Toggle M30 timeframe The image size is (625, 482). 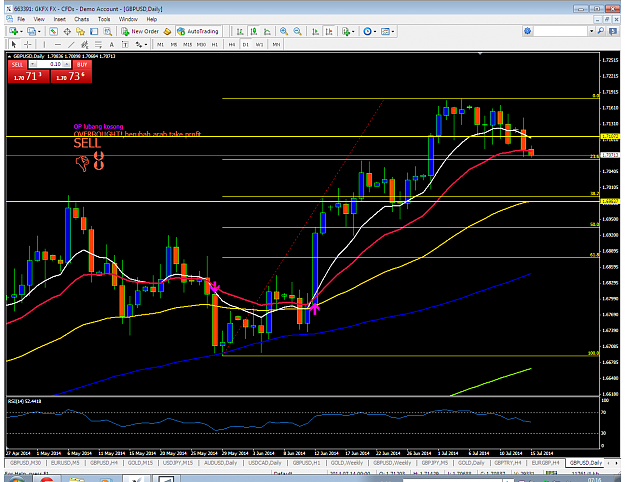(x=201, y=45)
